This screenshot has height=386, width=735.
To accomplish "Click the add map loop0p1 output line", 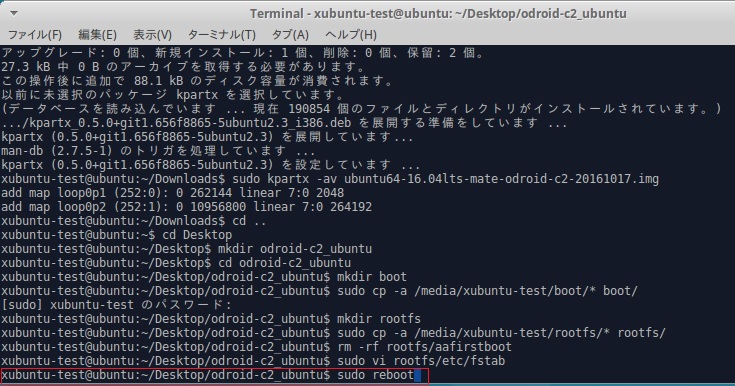I will point(172,193).
